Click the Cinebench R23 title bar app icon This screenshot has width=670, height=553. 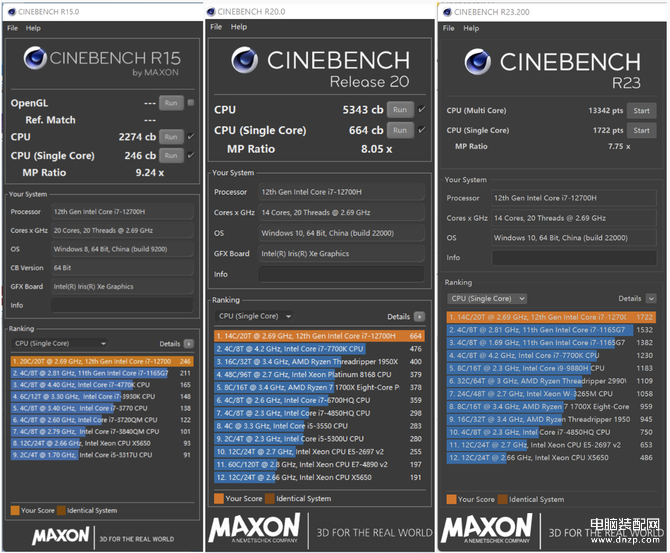point(447,12)
